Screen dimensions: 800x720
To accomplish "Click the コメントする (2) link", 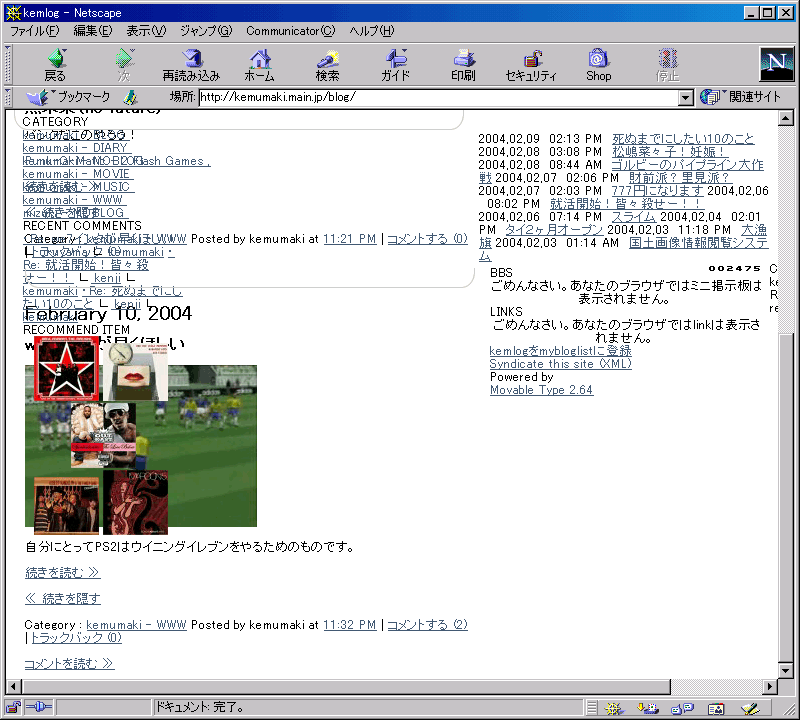I will [428, 625].
